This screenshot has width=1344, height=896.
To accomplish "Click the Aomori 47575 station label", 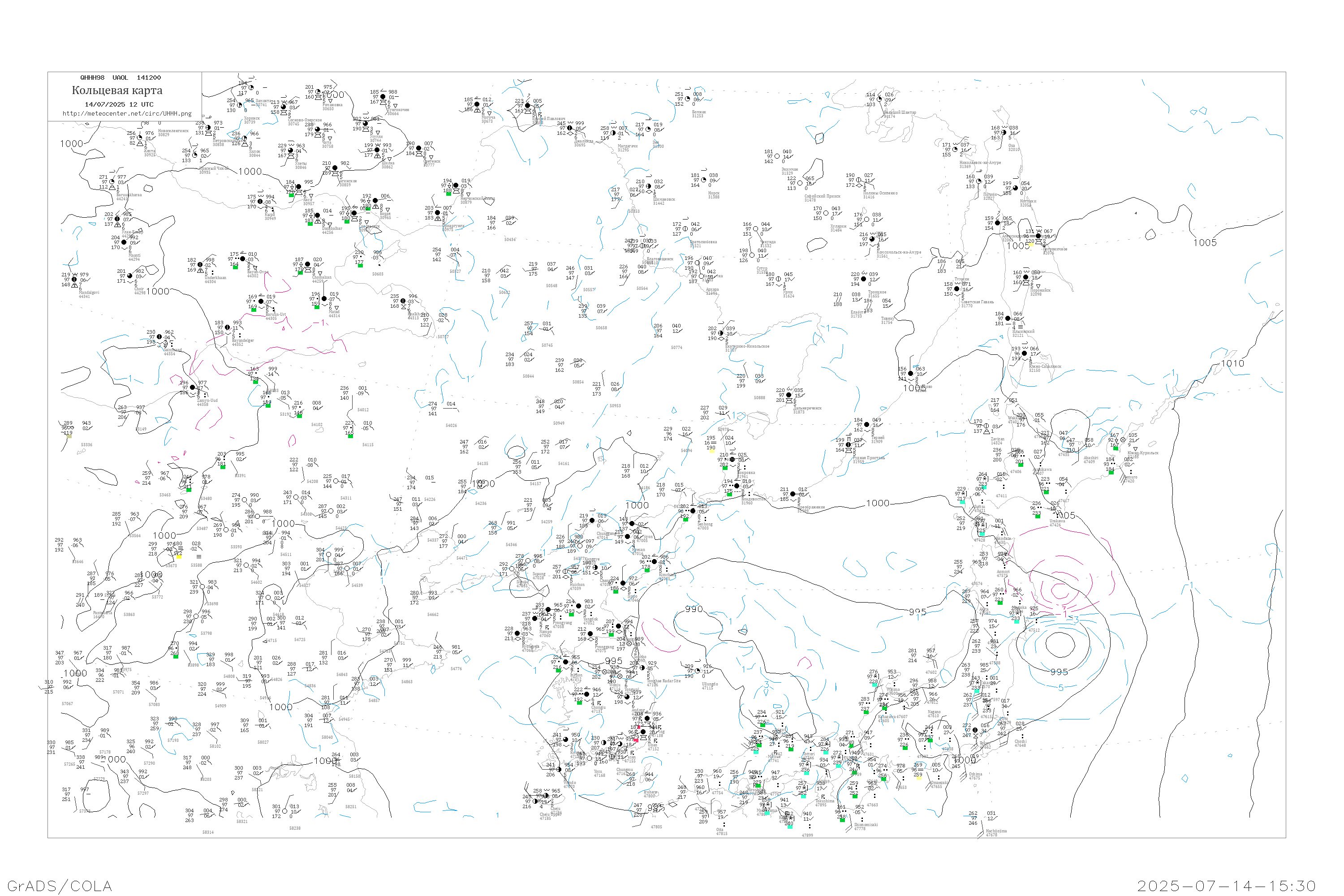I will click(1003, 573).
